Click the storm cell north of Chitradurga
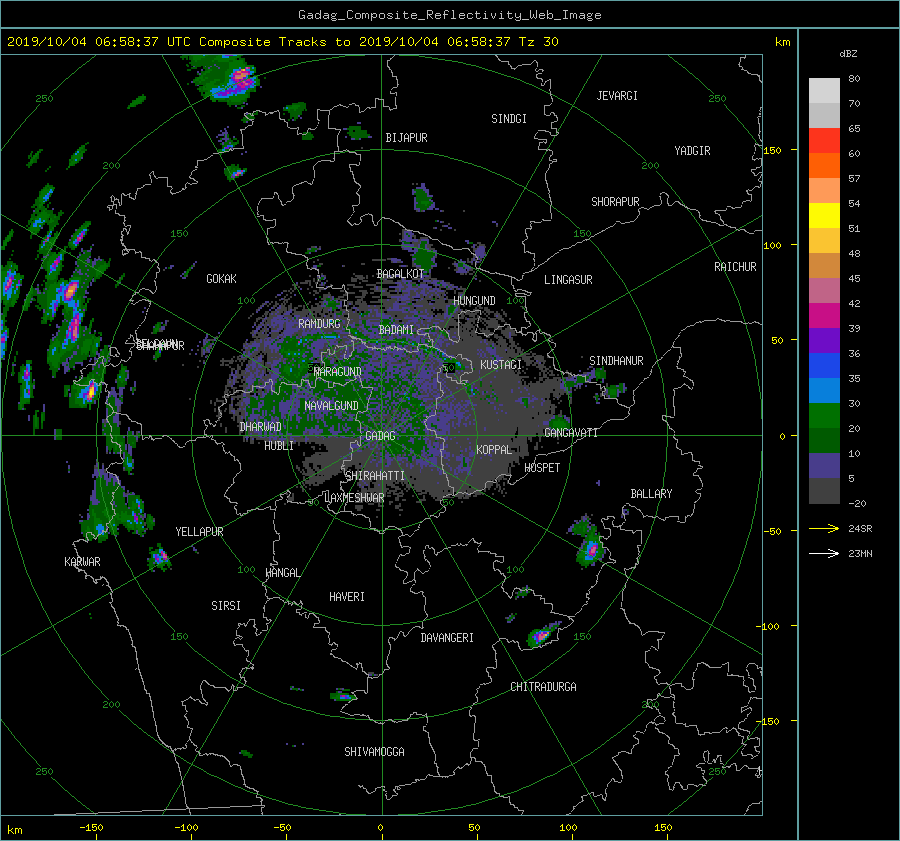 [x=542, y=635]
